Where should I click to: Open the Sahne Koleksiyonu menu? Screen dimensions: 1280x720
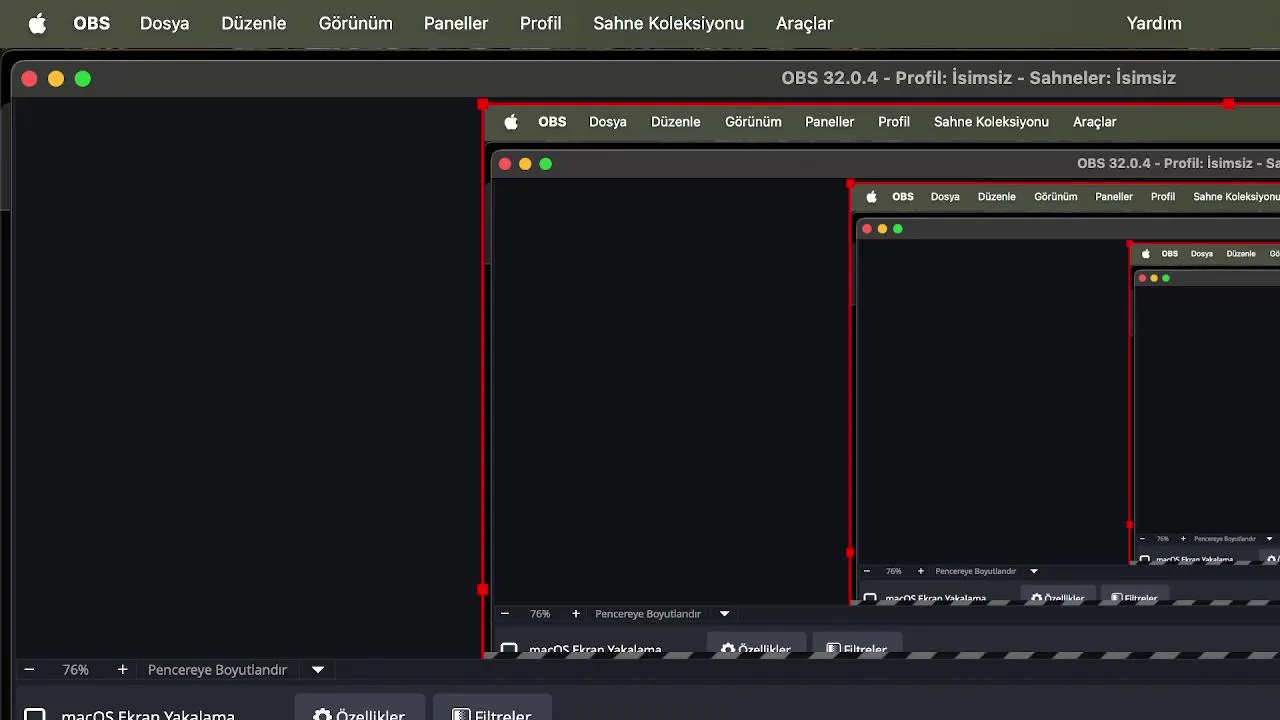click(x=669, y=23)
